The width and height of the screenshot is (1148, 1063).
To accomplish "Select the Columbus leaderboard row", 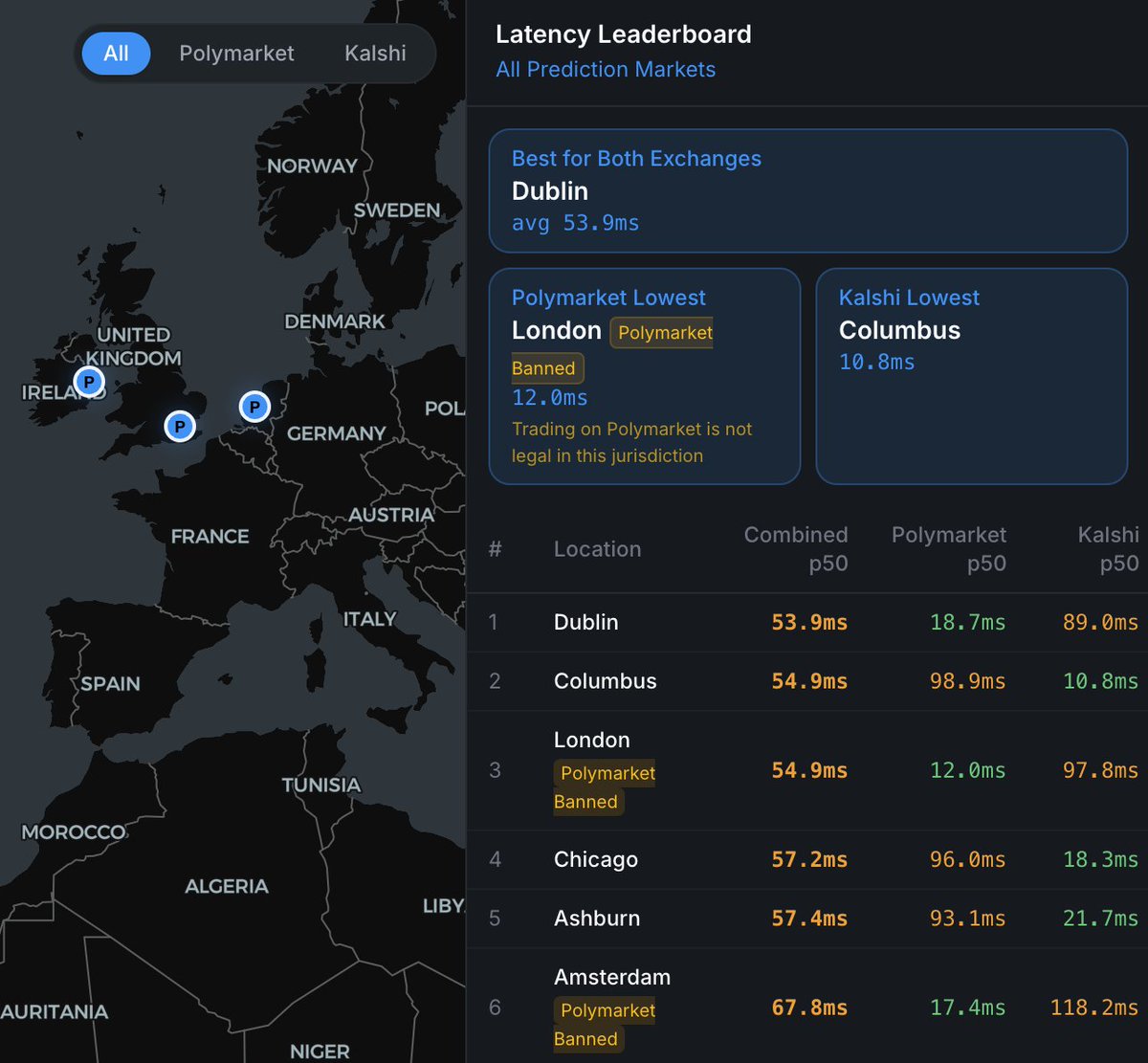I will pyautogui.click(x=807, y=681).
